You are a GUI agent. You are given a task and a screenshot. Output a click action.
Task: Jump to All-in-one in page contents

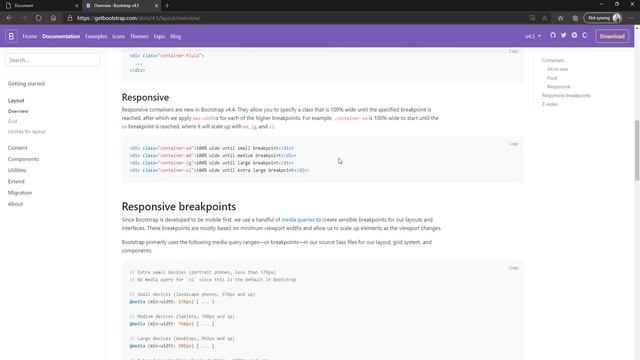(557, 69)
